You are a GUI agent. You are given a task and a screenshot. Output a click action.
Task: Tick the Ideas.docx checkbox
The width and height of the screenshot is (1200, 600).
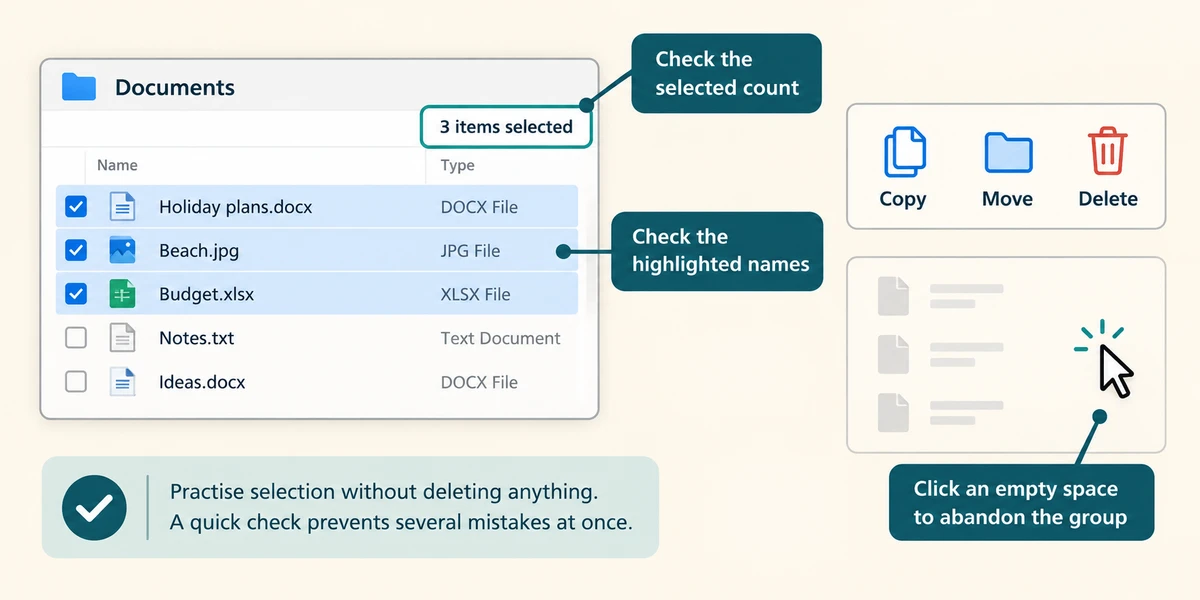(x=76, y=382)
